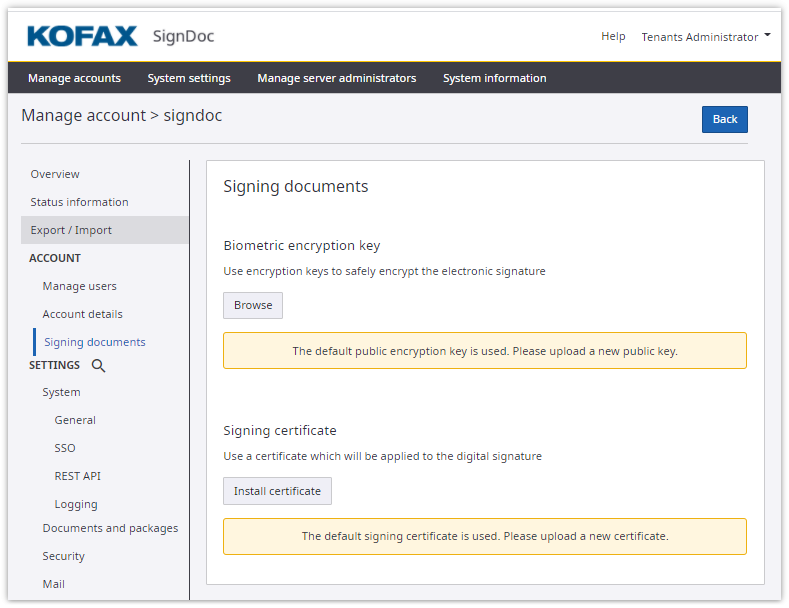Expand the System settings group

(61, 392)
